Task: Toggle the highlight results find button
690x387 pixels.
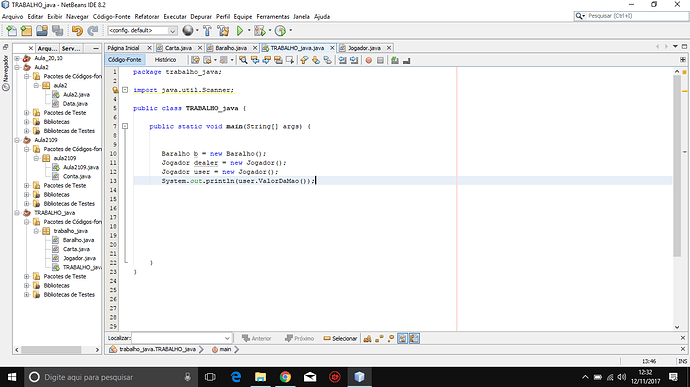Action: [x=402, y=339]
